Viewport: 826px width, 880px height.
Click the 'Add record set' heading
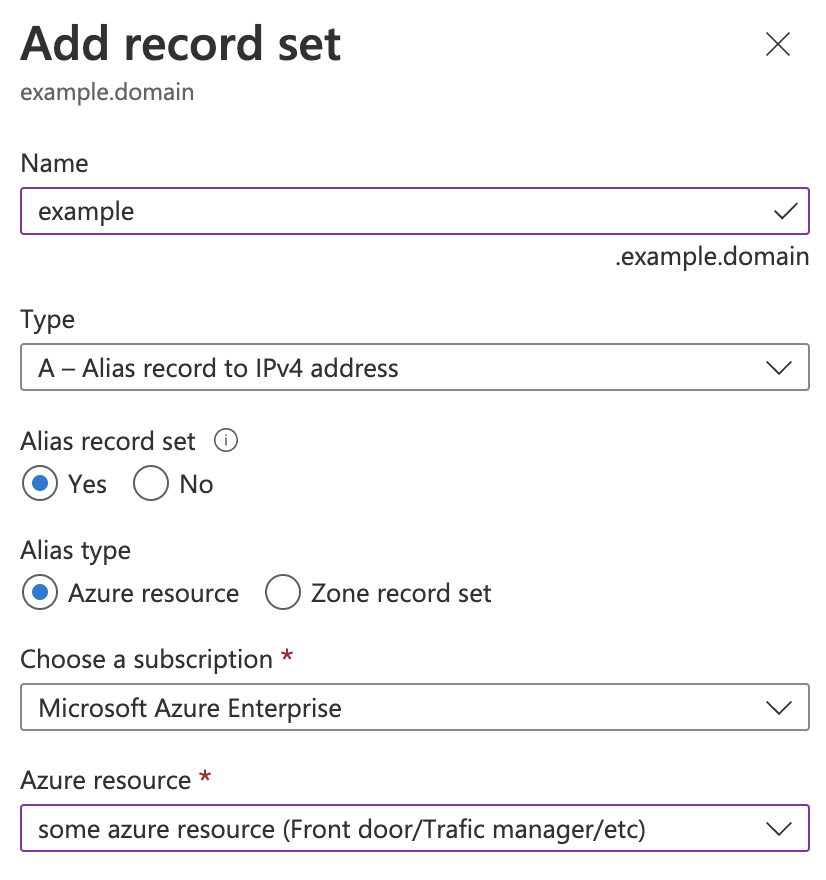pyautogui.click(x=181, y=44)
